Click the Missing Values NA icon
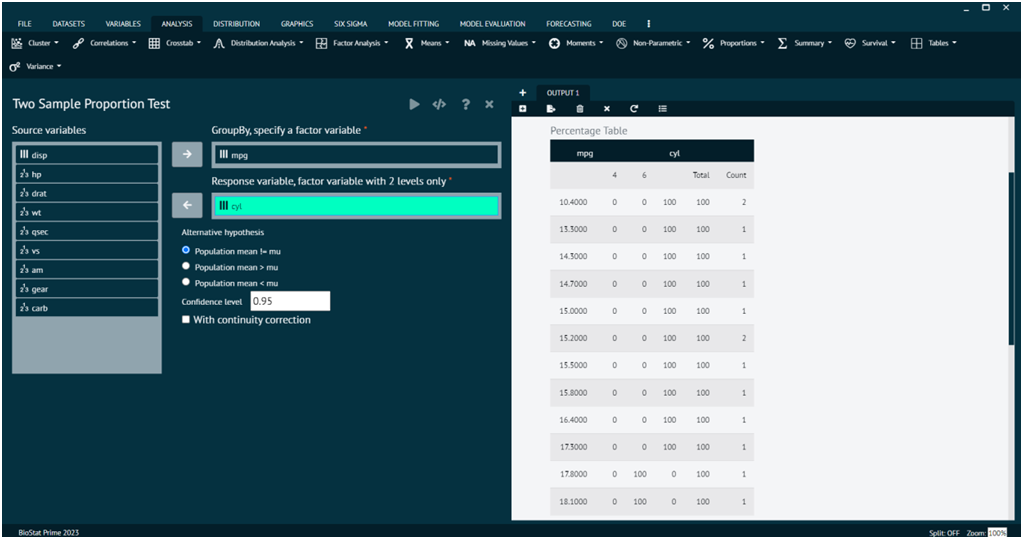This screenshot has height=539, width=1023. 470,43
